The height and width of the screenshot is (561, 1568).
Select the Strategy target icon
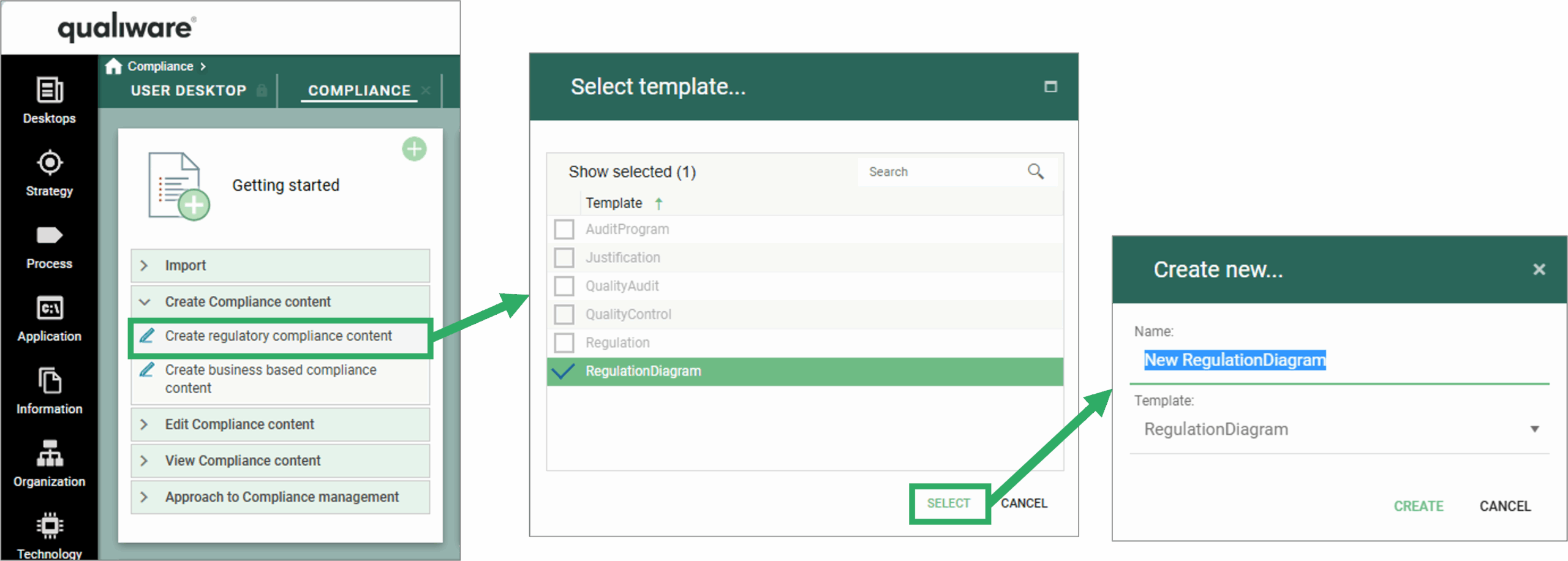tap(49, 163)
